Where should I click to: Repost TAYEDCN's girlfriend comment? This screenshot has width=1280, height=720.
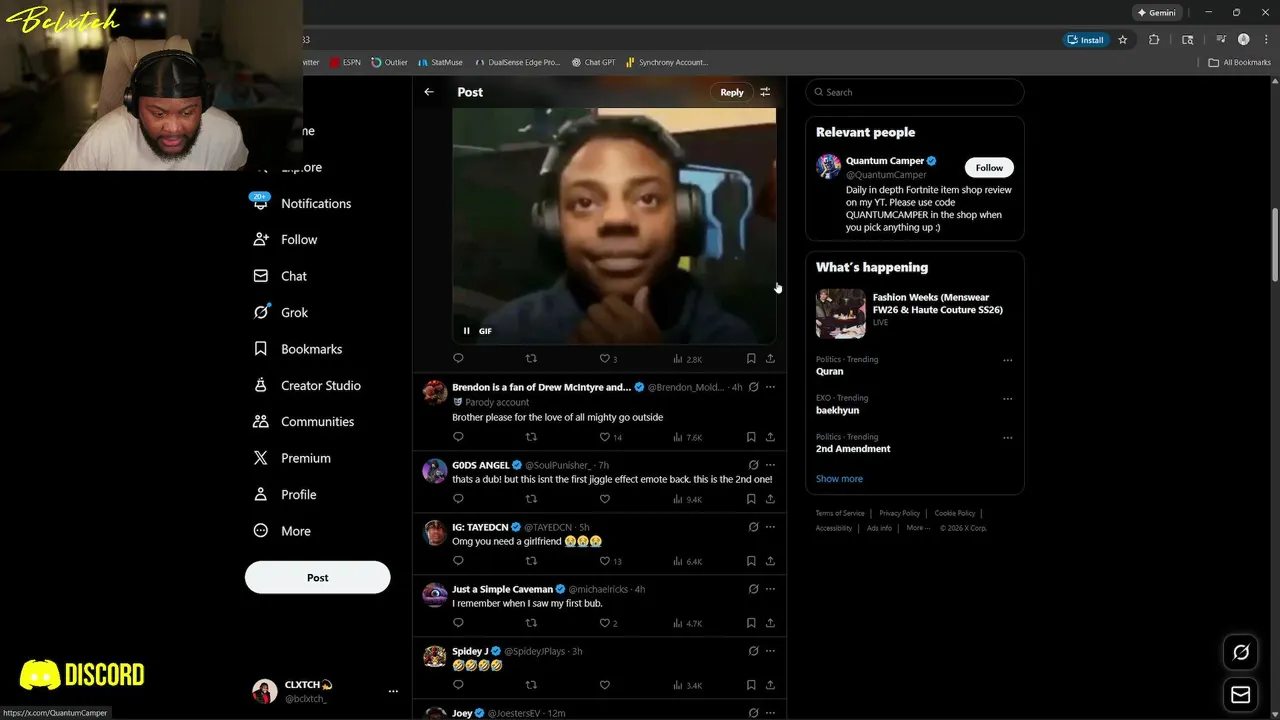click(x=531, y=561)
